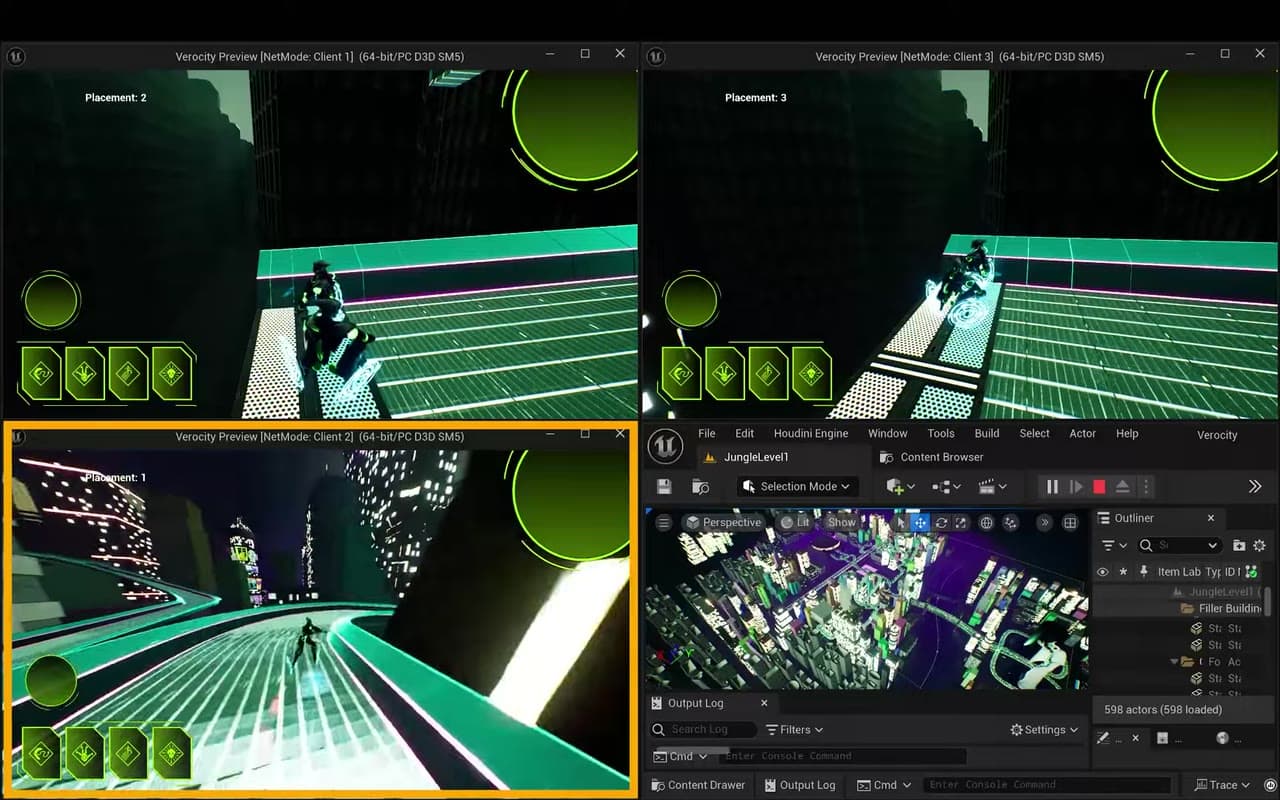Image resolution: width=1280 pixels, height=800 pixels.
Task: Activate the Scale gizmo tool
Action: coord(961,522)
